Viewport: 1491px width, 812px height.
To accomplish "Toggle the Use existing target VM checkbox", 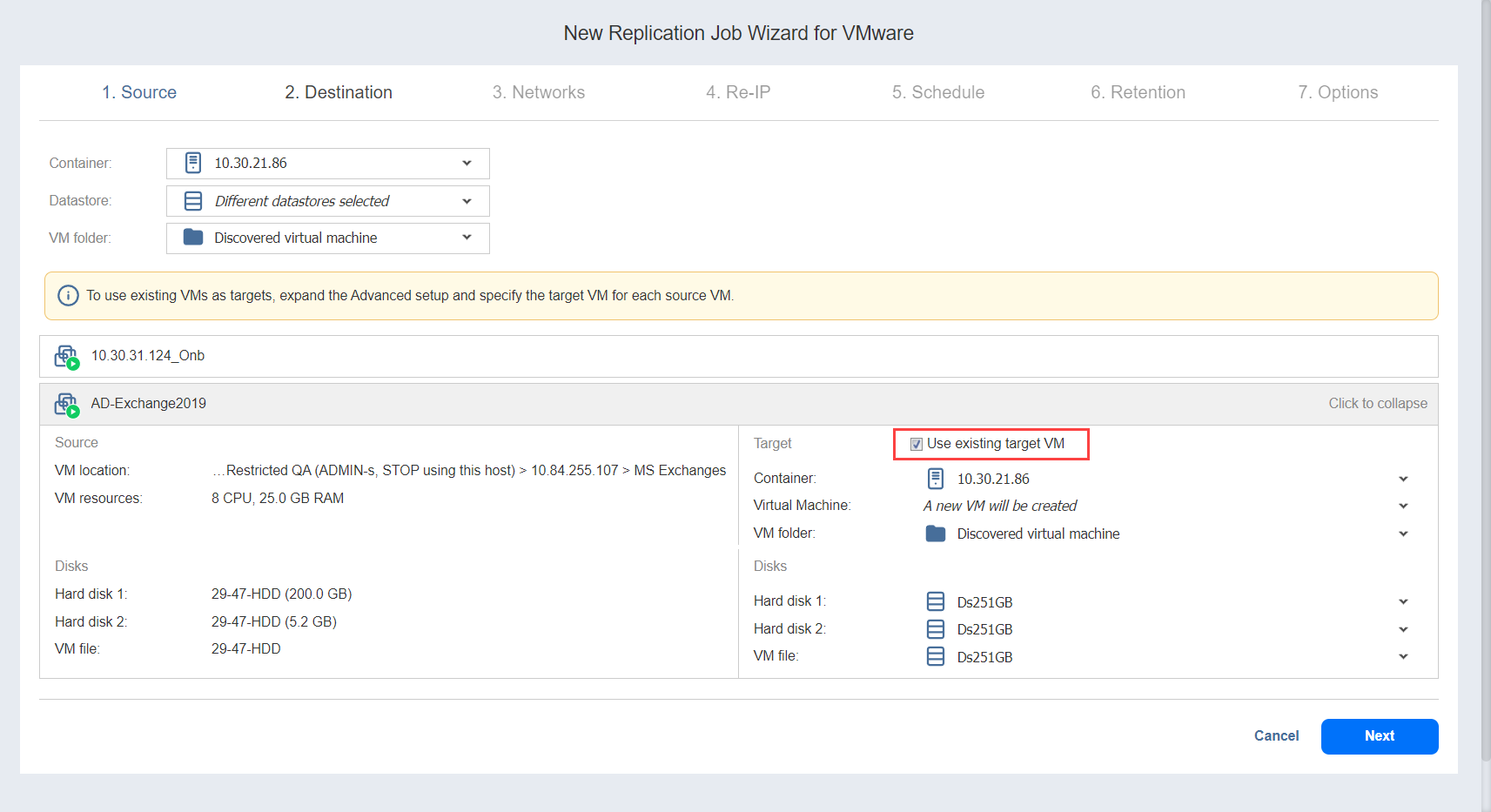I will click(x=917, y=444).
